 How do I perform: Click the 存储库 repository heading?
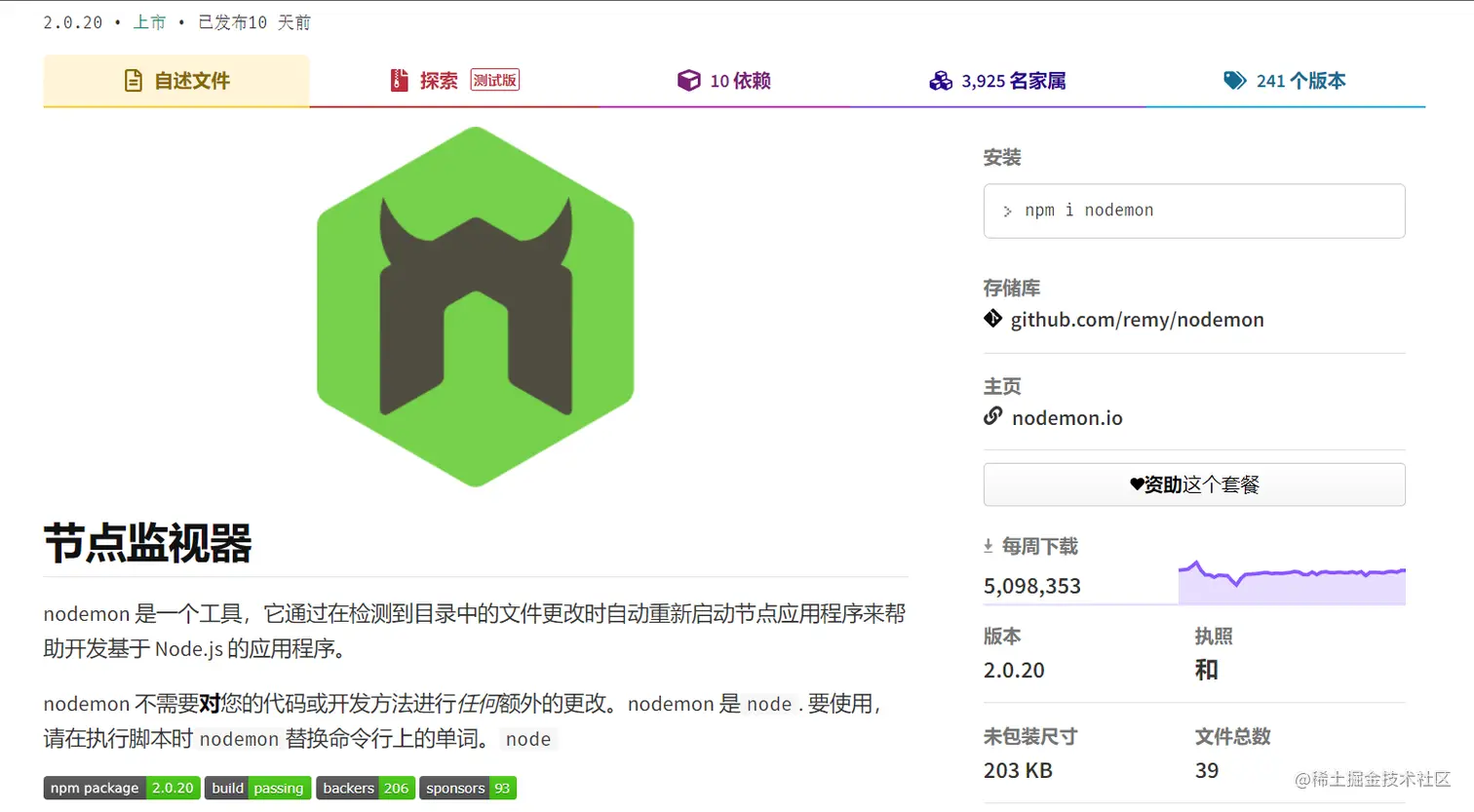(x=1012, y=289)
